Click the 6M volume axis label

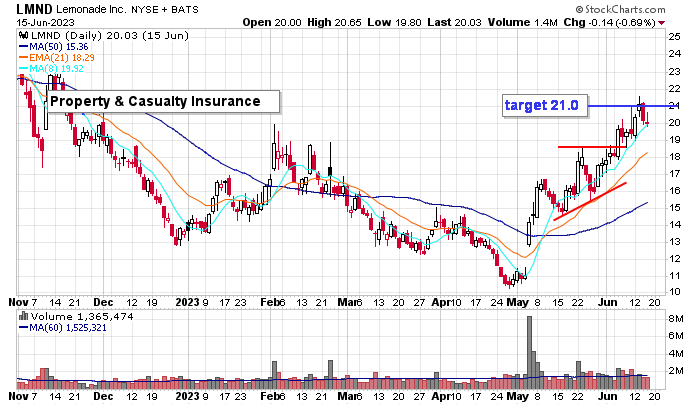pos(675,335)
